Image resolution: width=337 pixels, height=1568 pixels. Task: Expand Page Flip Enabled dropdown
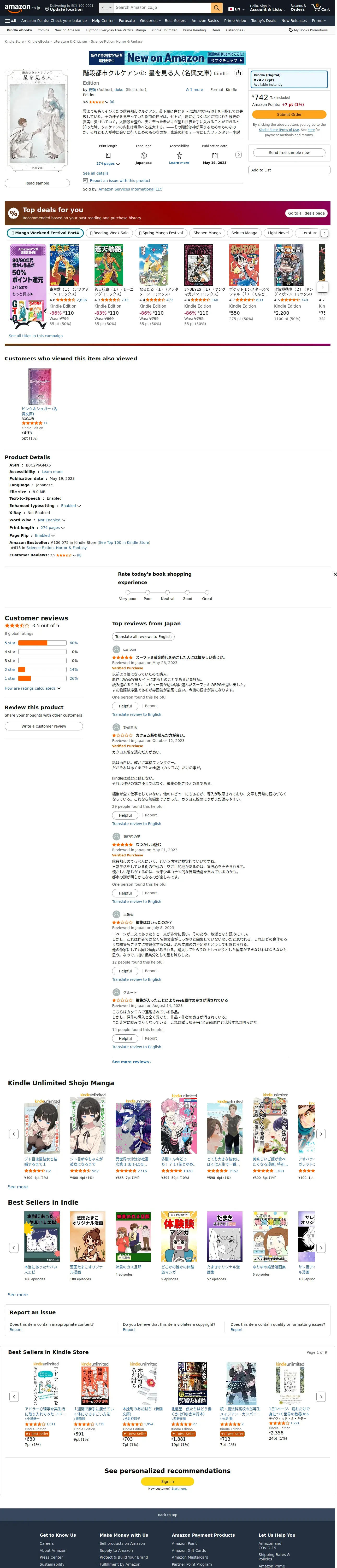tap(44, 536)
